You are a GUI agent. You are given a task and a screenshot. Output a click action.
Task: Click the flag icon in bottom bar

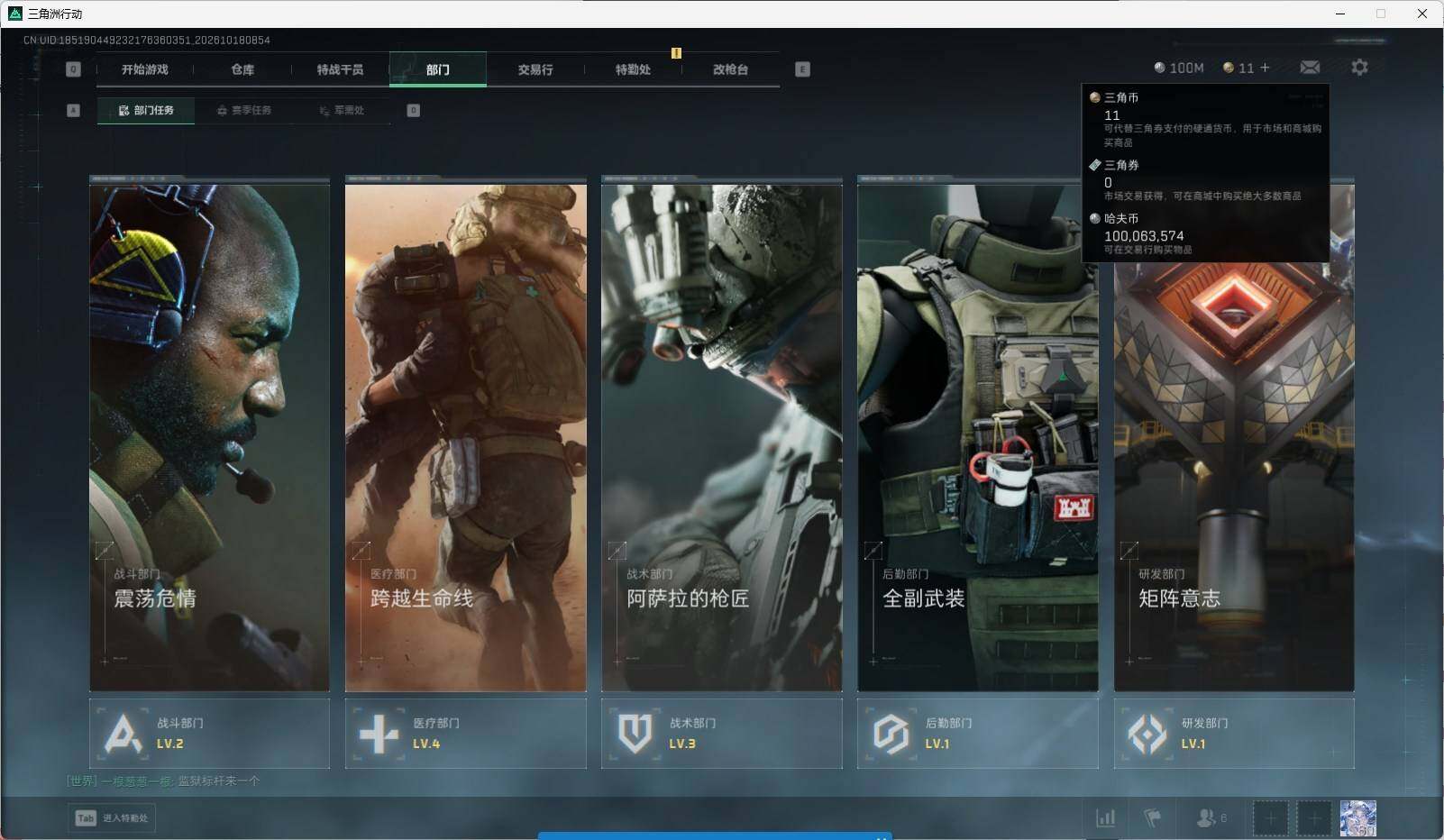tap(1153, 817)
